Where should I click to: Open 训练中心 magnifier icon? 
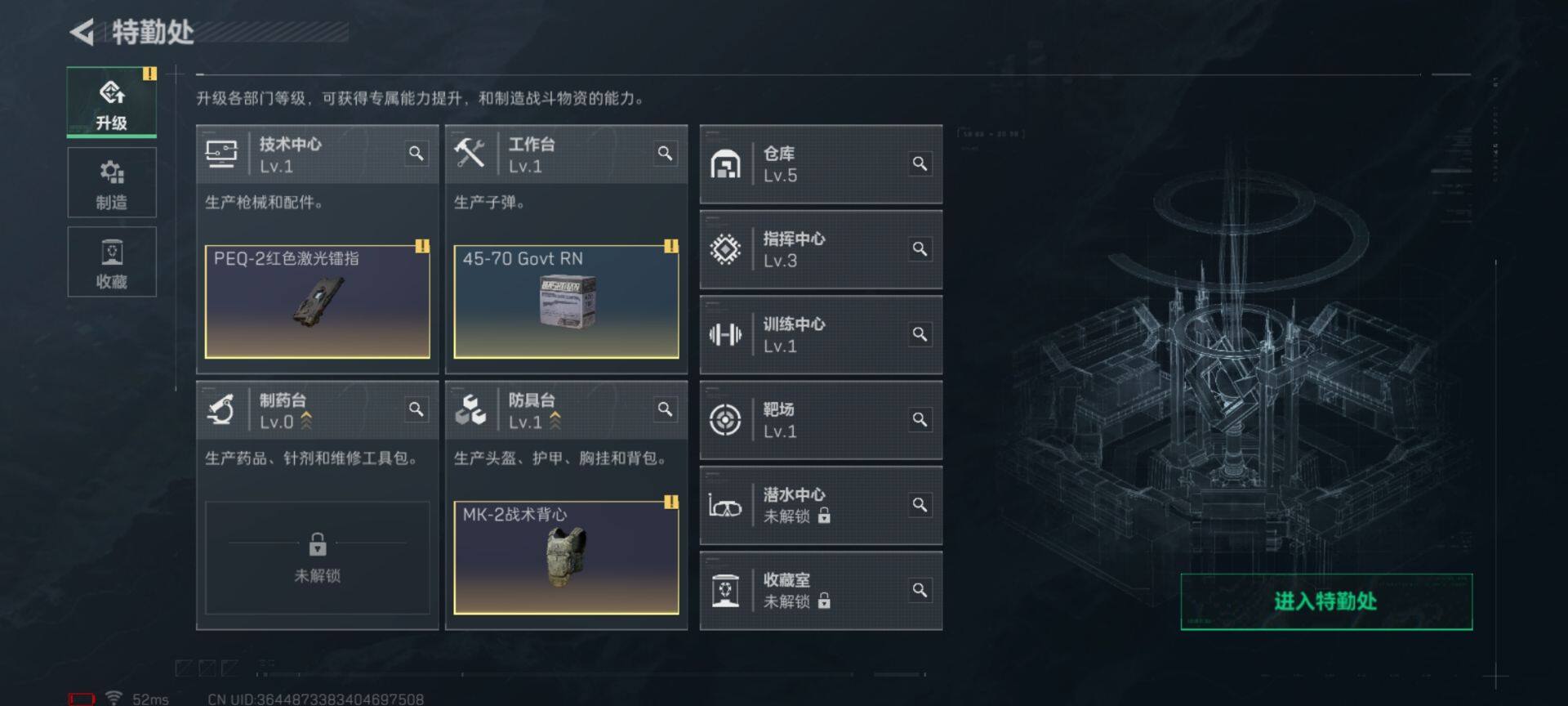click(920, 334)
